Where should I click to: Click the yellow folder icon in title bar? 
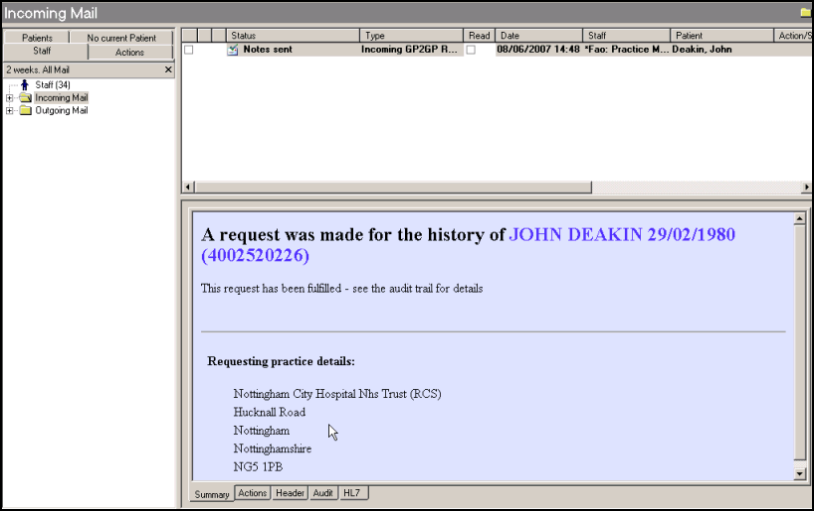[805, 12]
